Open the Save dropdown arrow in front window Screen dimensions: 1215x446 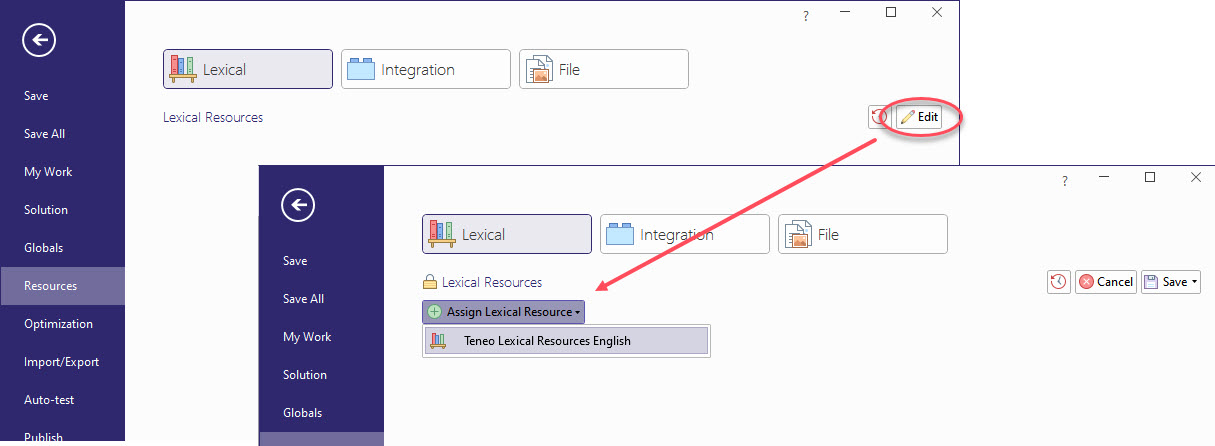click(1194, 282)
